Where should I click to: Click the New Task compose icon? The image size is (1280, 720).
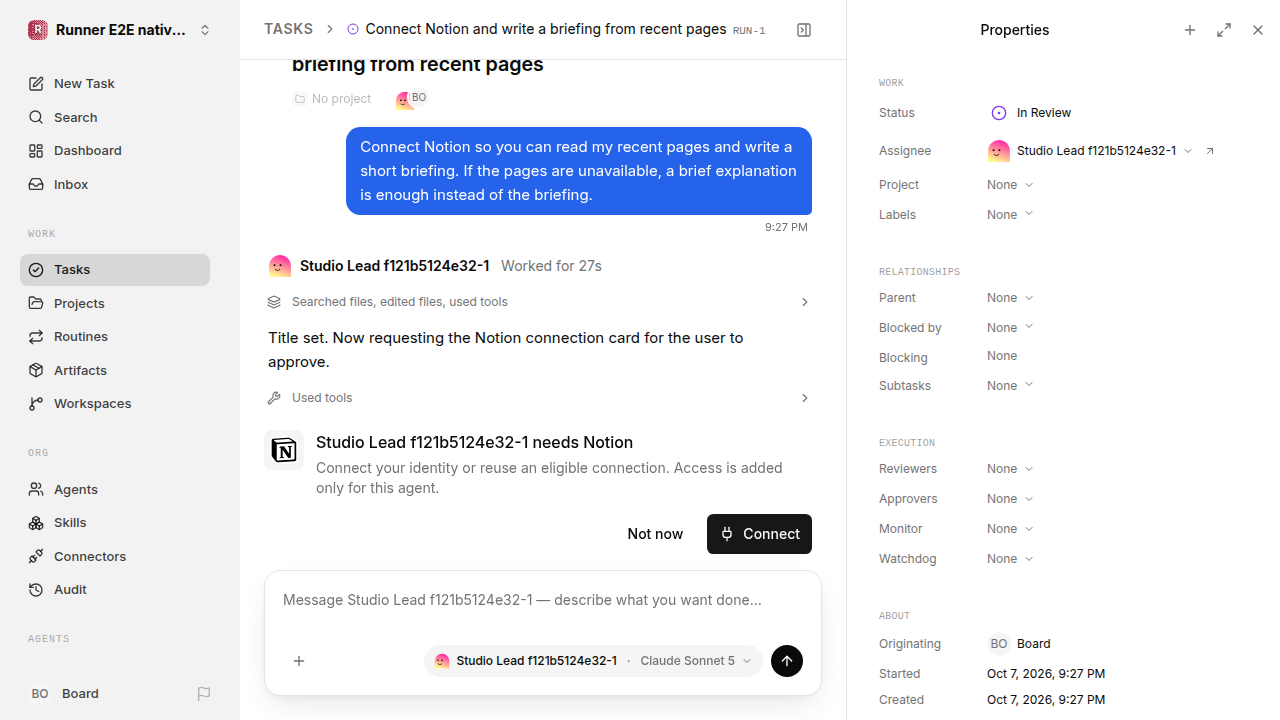(x=36, y=84)
